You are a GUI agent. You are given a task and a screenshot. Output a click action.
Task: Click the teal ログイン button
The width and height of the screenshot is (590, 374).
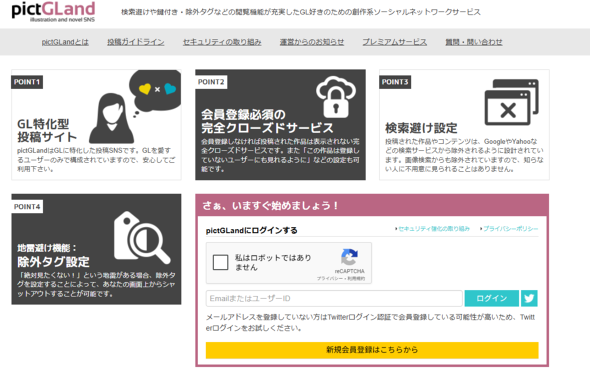[491, 298]
